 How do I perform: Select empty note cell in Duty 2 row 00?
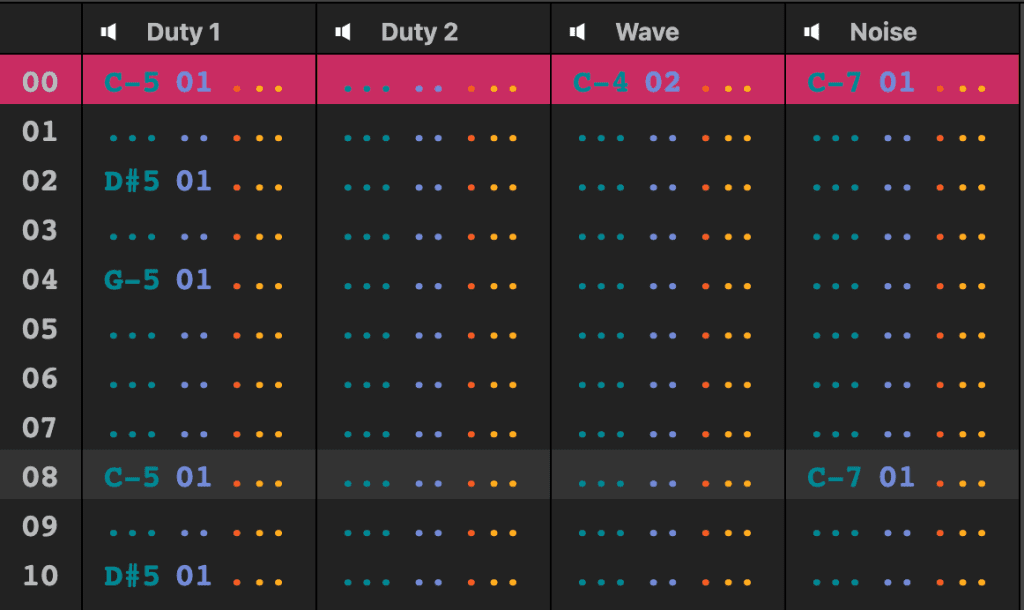pyautogui.click(x=367, y=88)
